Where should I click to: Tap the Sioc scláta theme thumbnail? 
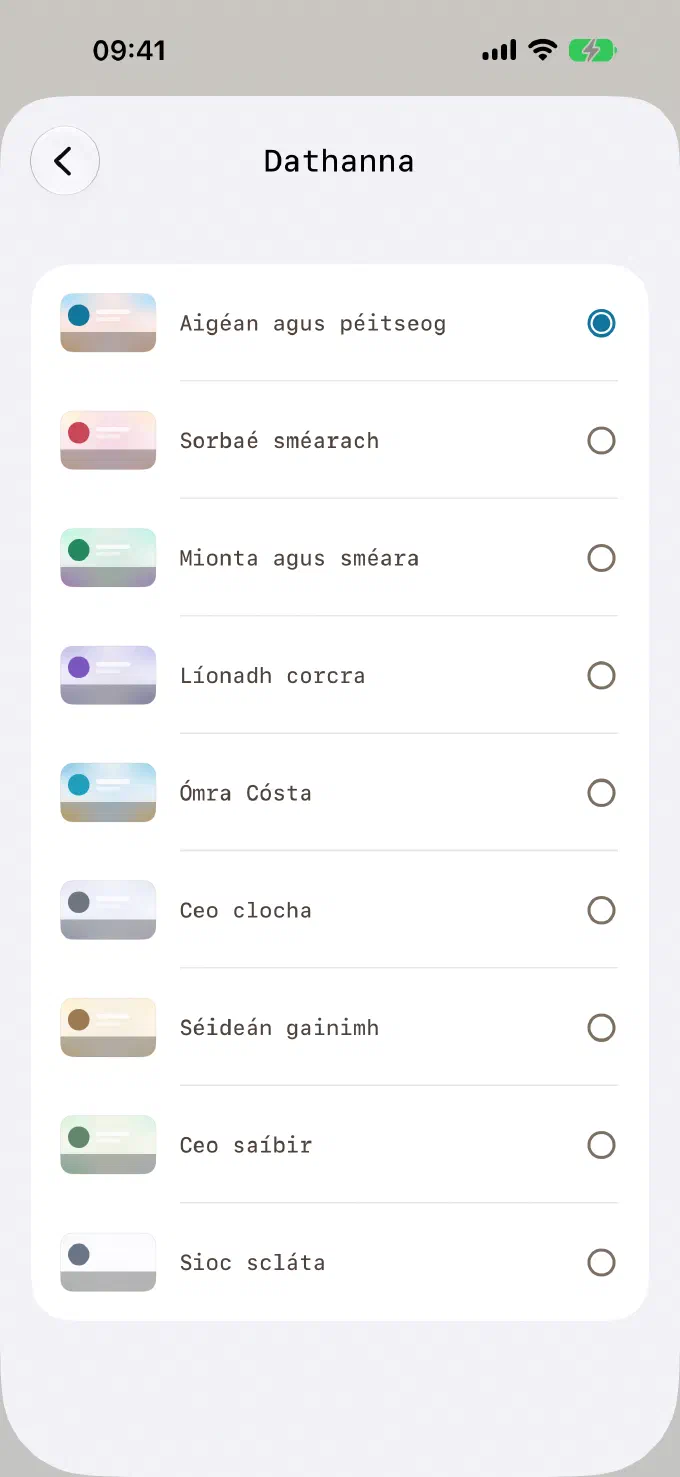point(108,1263)
